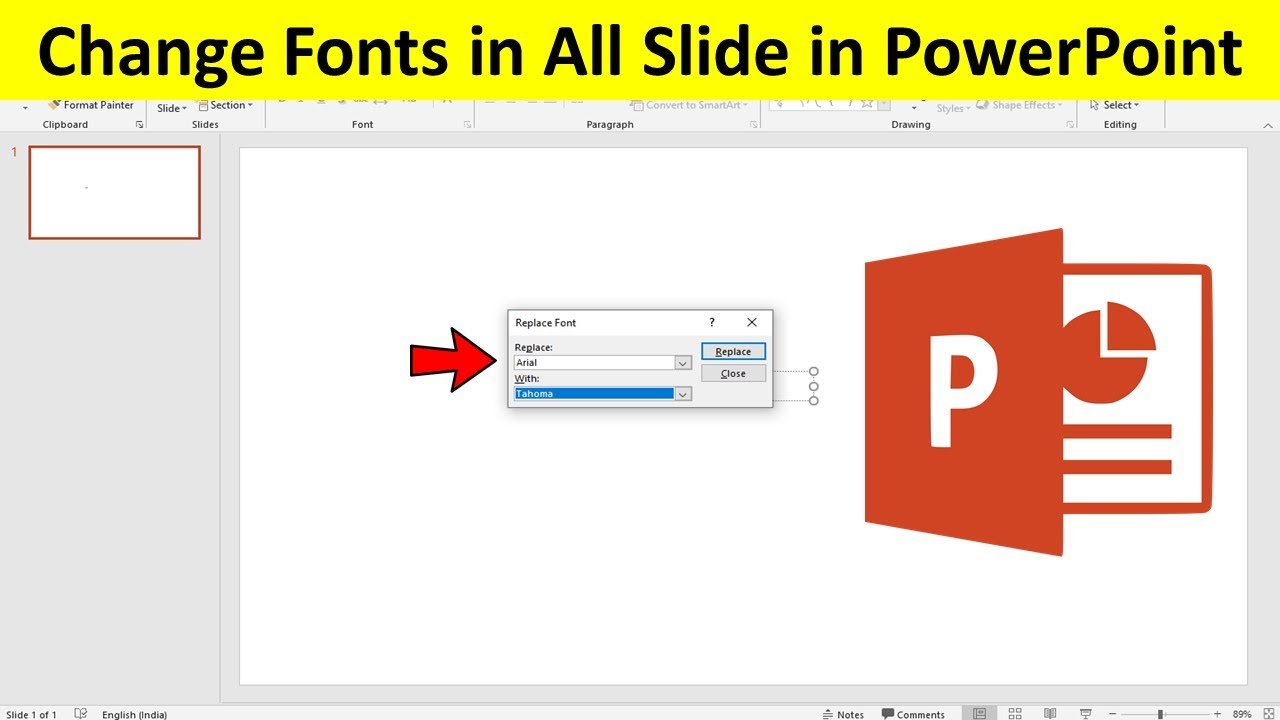Switch to Slide Sorter view
Viewport: 1280px width, 720px height.
[x=1015, y=714]
